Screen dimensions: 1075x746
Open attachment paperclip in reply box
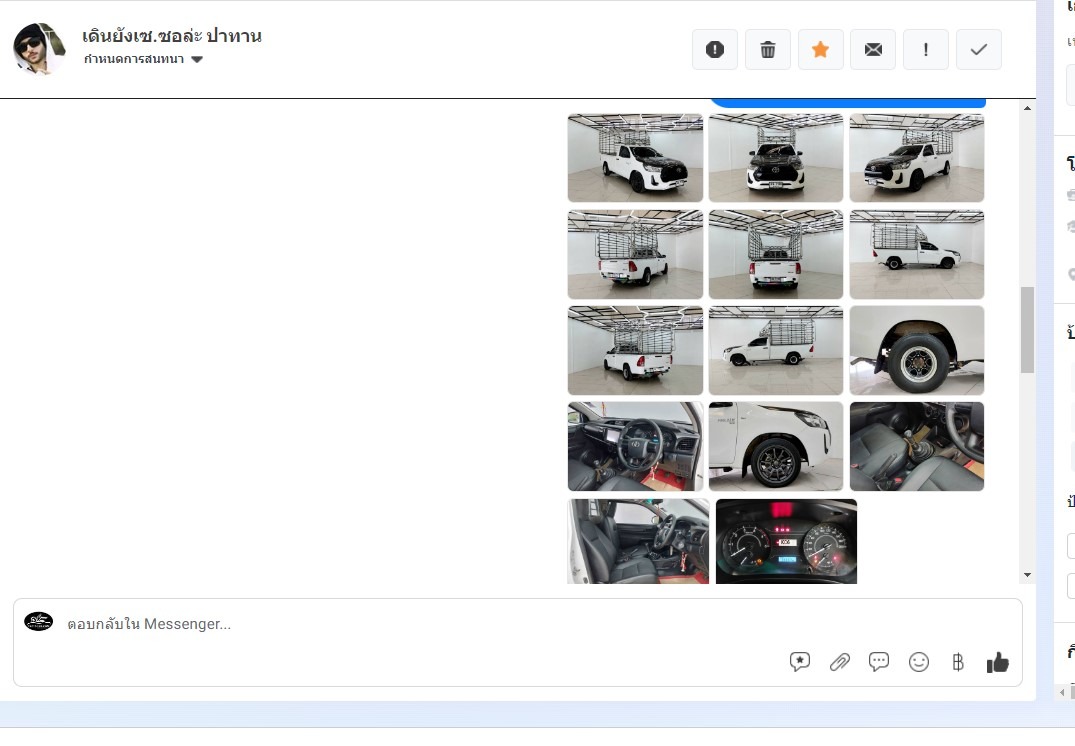pyautogui.click(x=839, y=662)
